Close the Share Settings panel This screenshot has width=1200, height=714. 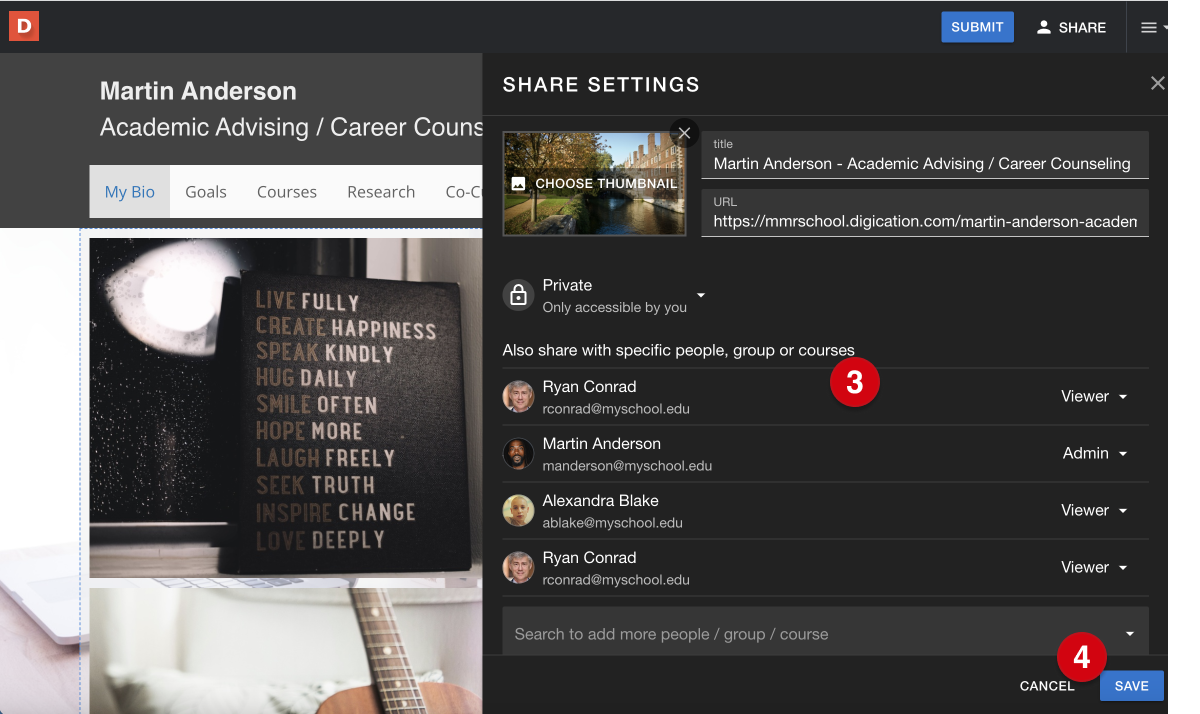tap(1157, 84)
